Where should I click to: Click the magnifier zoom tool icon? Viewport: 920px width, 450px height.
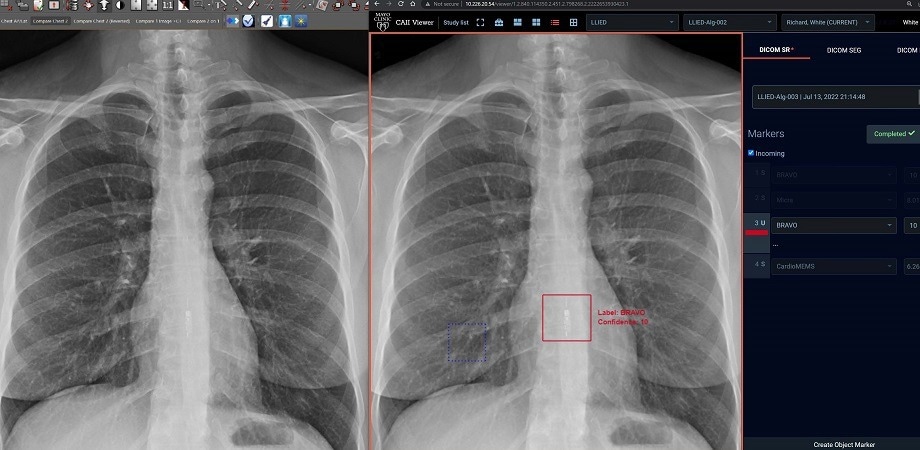point(198,5)
